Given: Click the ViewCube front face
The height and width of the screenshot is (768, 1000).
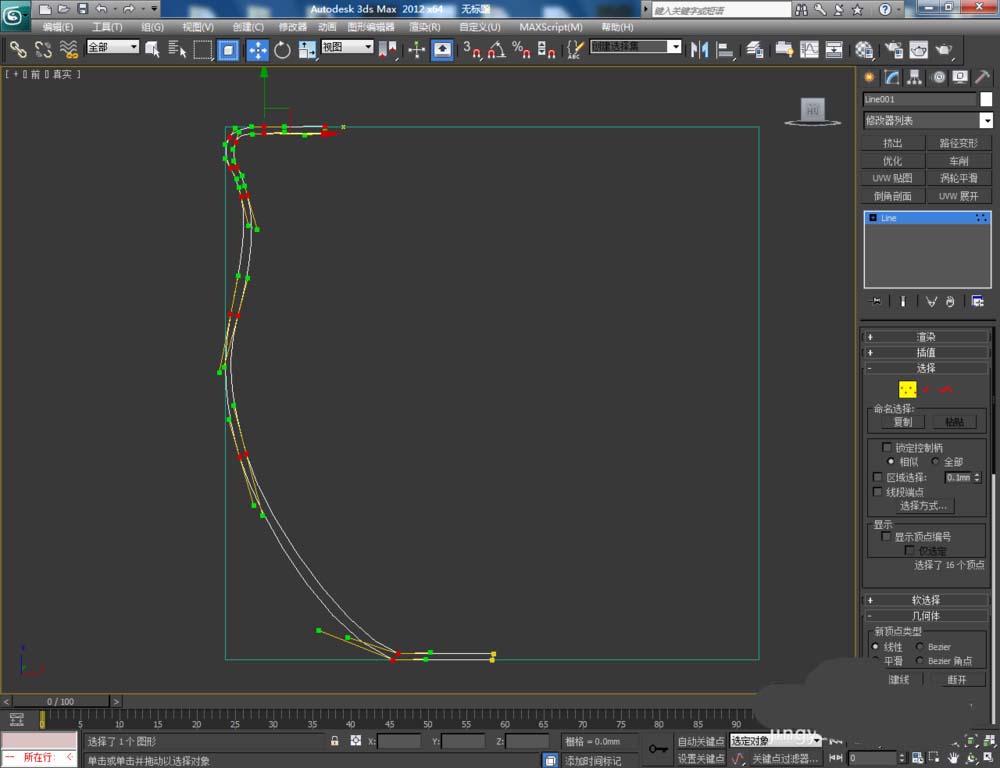Looking at the screenshot, I should click(x=812, y=109).
